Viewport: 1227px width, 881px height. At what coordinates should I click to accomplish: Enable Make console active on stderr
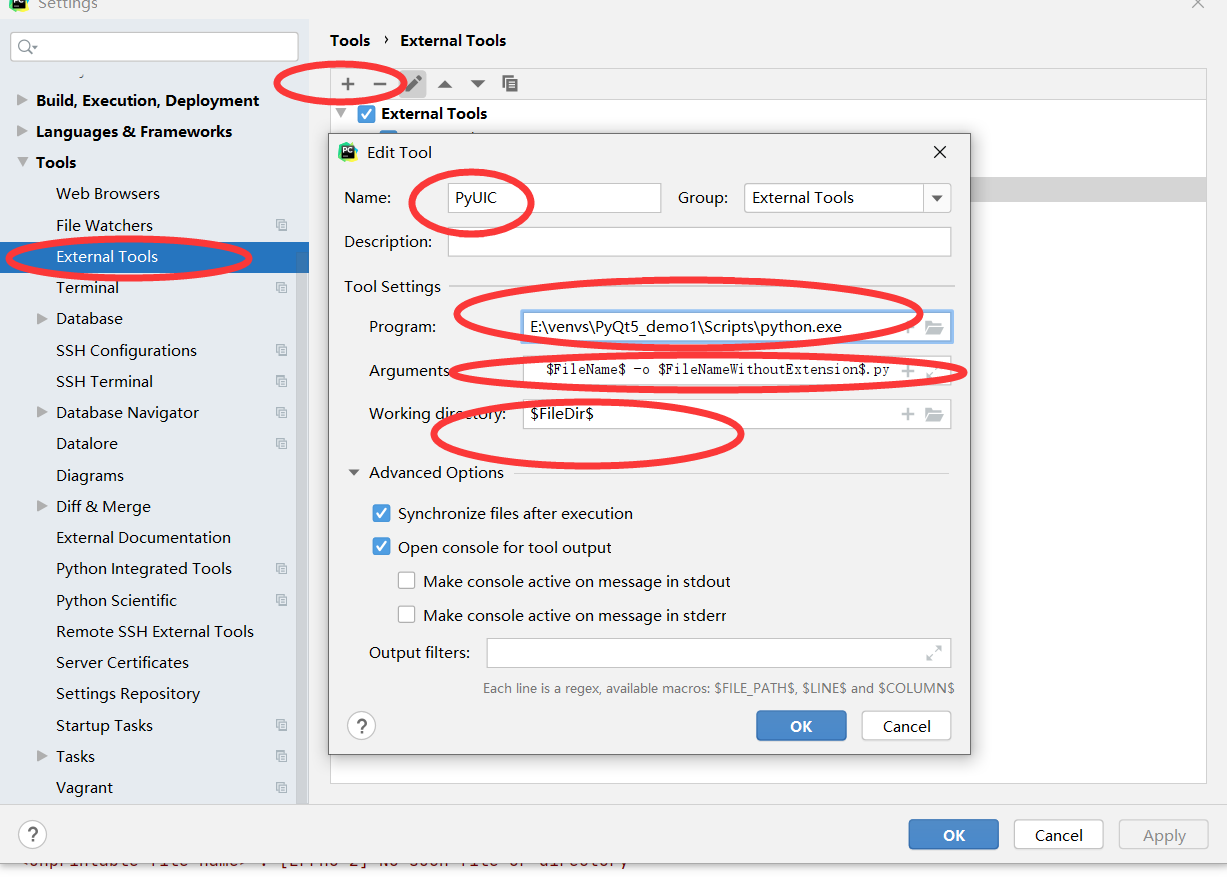(406, 615)
